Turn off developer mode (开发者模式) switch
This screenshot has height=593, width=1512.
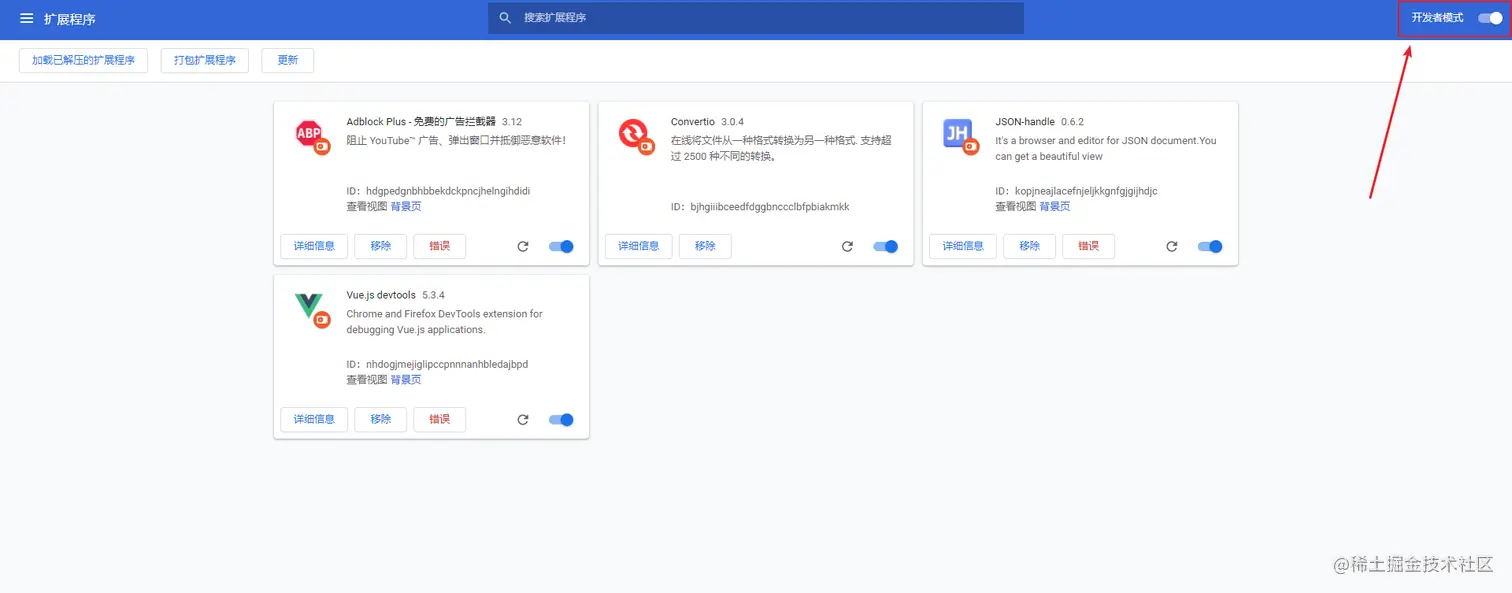pyautogui.click(x=1490, y=18)
